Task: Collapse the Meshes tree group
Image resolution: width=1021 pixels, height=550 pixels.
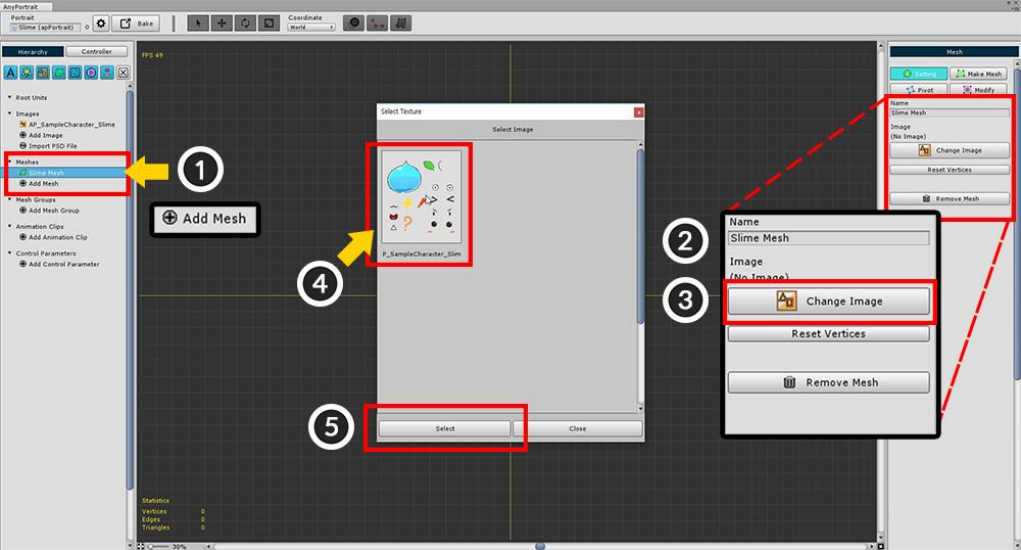Action: pos(10,161)
